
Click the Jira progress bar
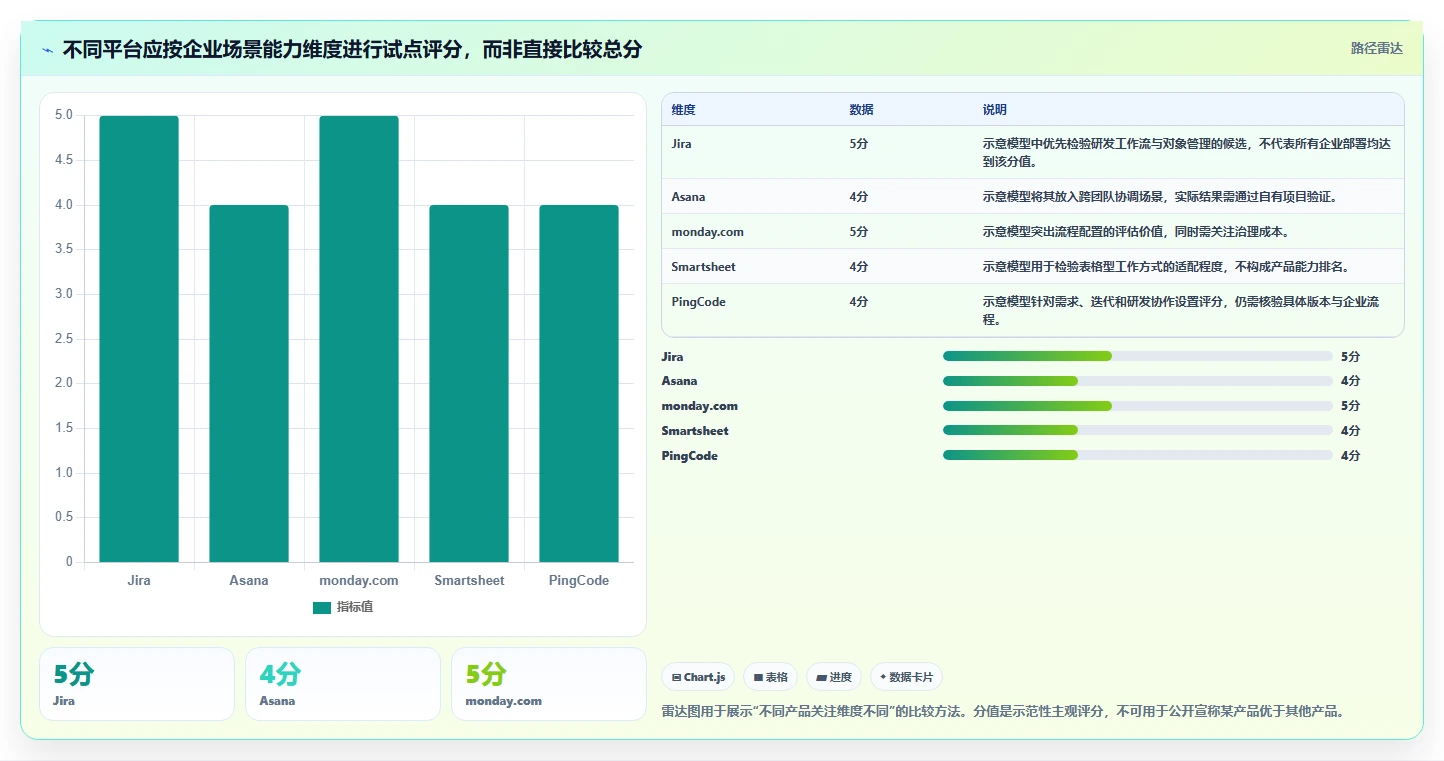1138,356
